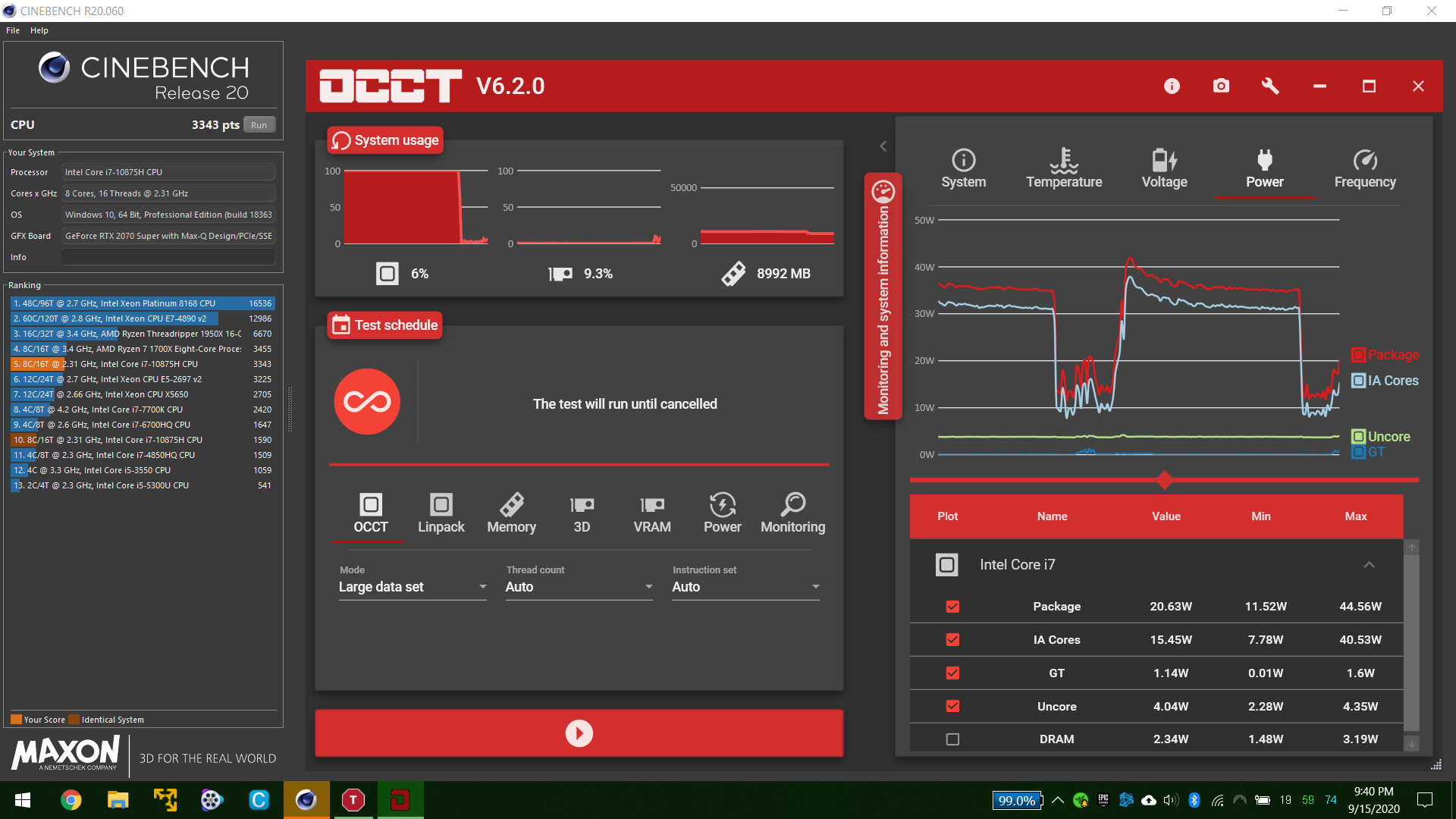Uncheck the GT plot checkbox
The image size is (1456, 819).
(952, 673)
